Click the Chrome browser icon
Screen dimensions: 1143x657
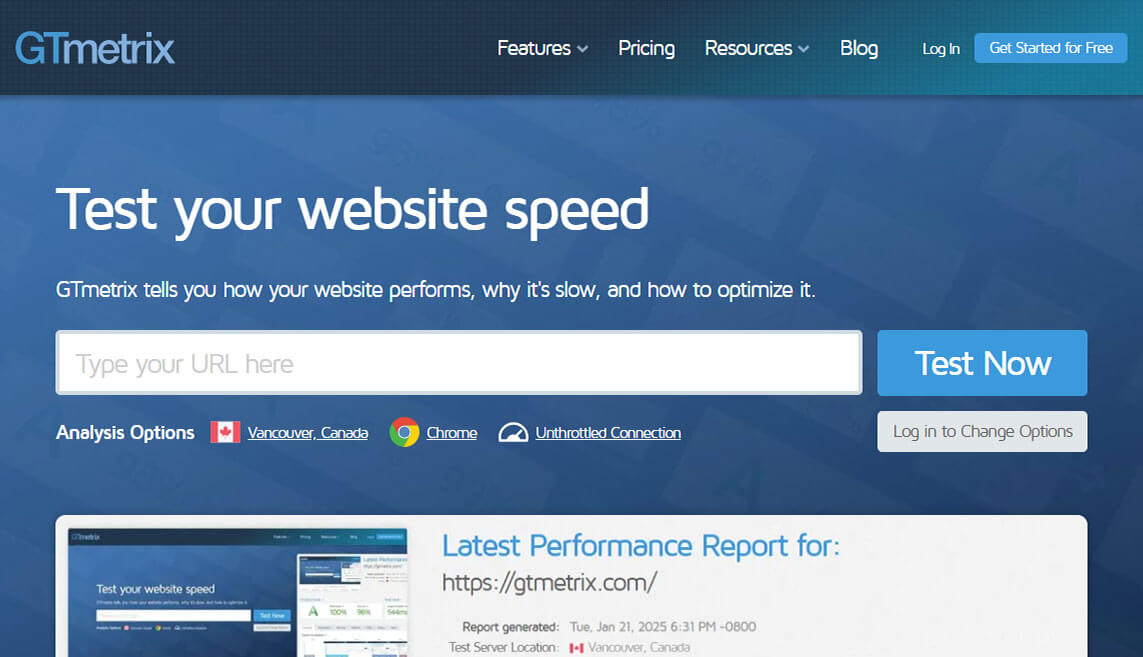pos(404,432)
